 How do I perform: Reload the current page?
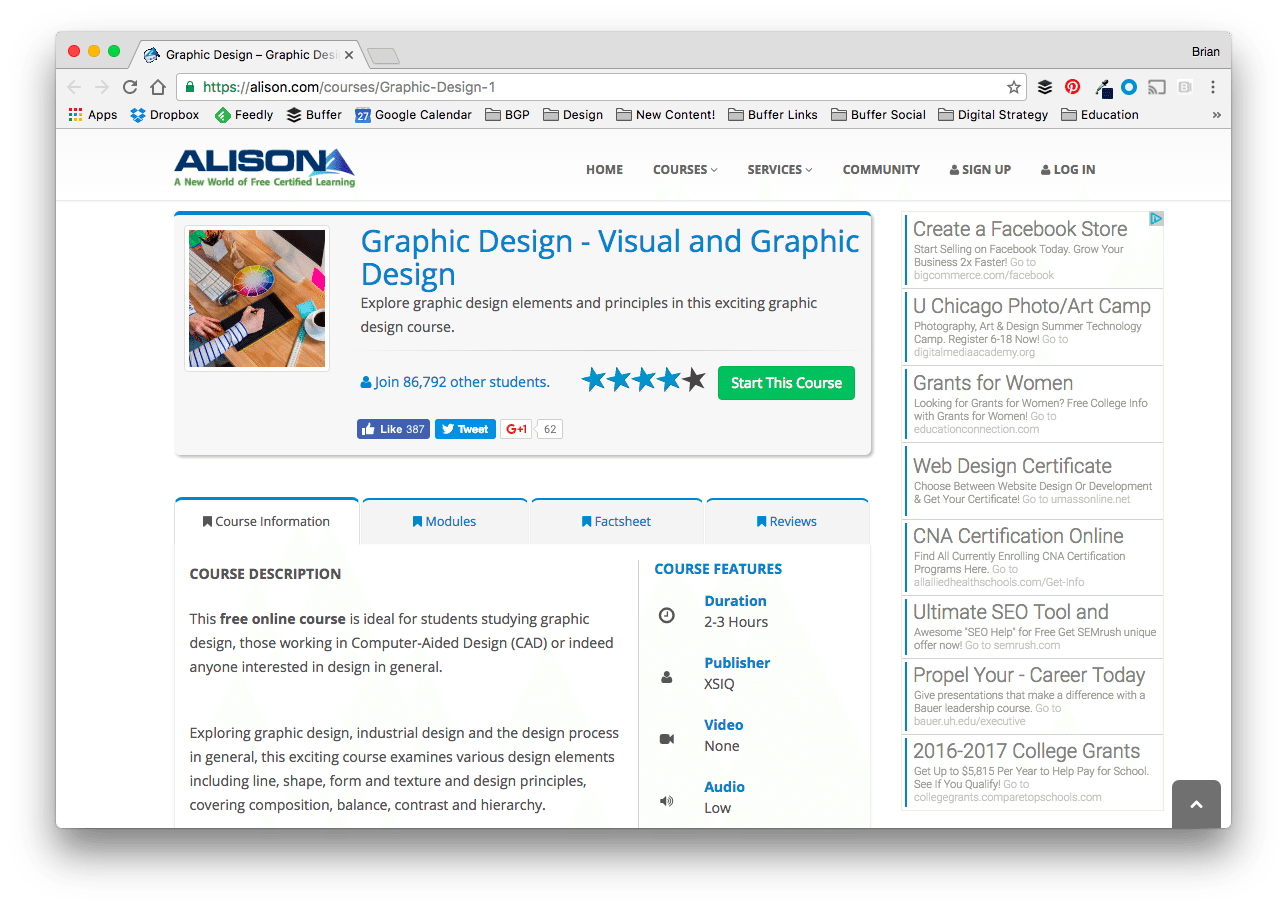click(x=130, y=87)
